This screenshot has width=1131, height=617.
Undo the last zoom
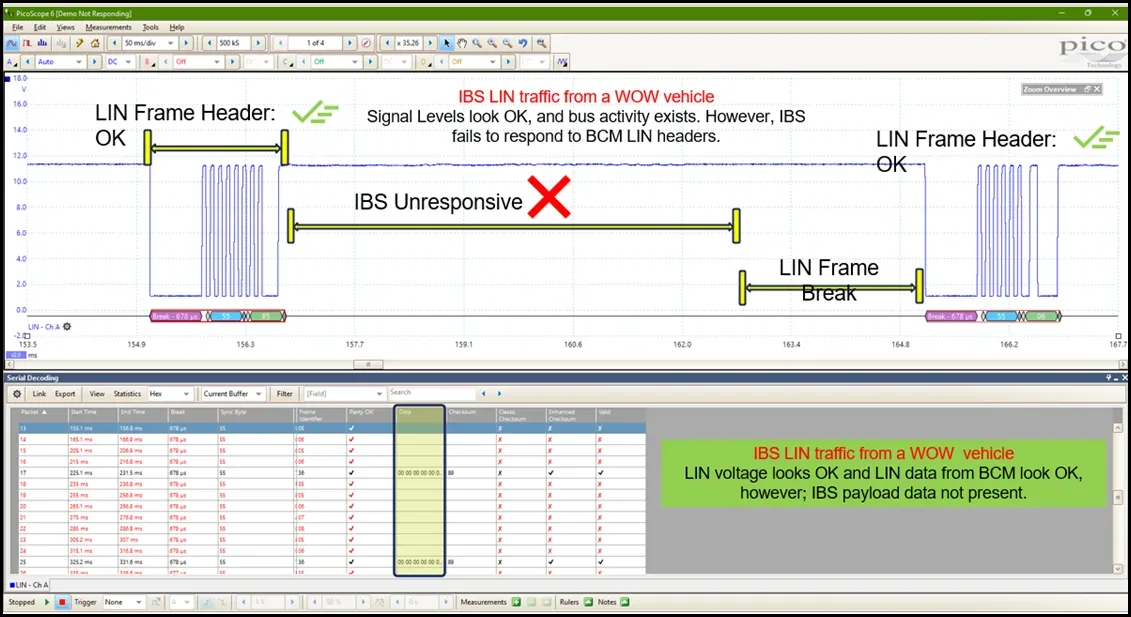[523, 43]
